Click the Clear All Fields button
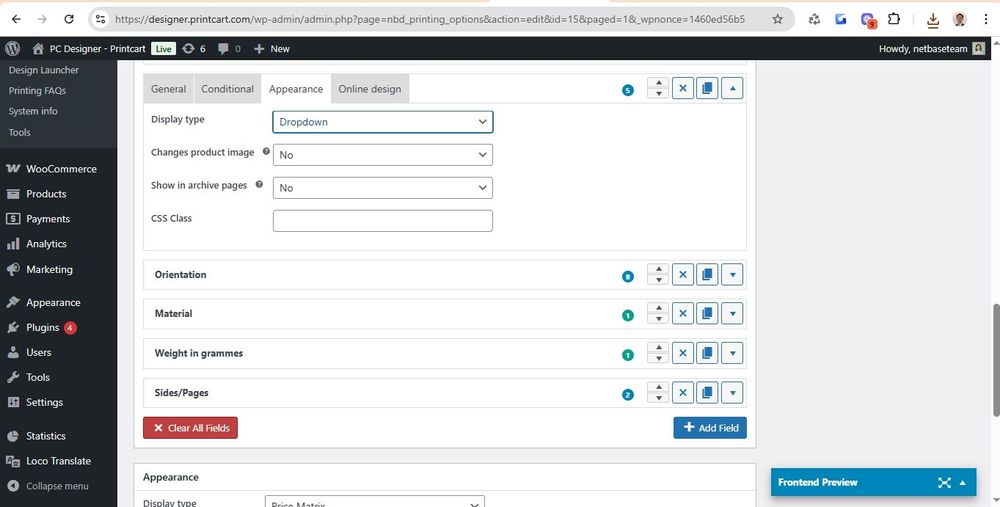The width and height of the screenshot is (1000, 507). click(190, 428)
